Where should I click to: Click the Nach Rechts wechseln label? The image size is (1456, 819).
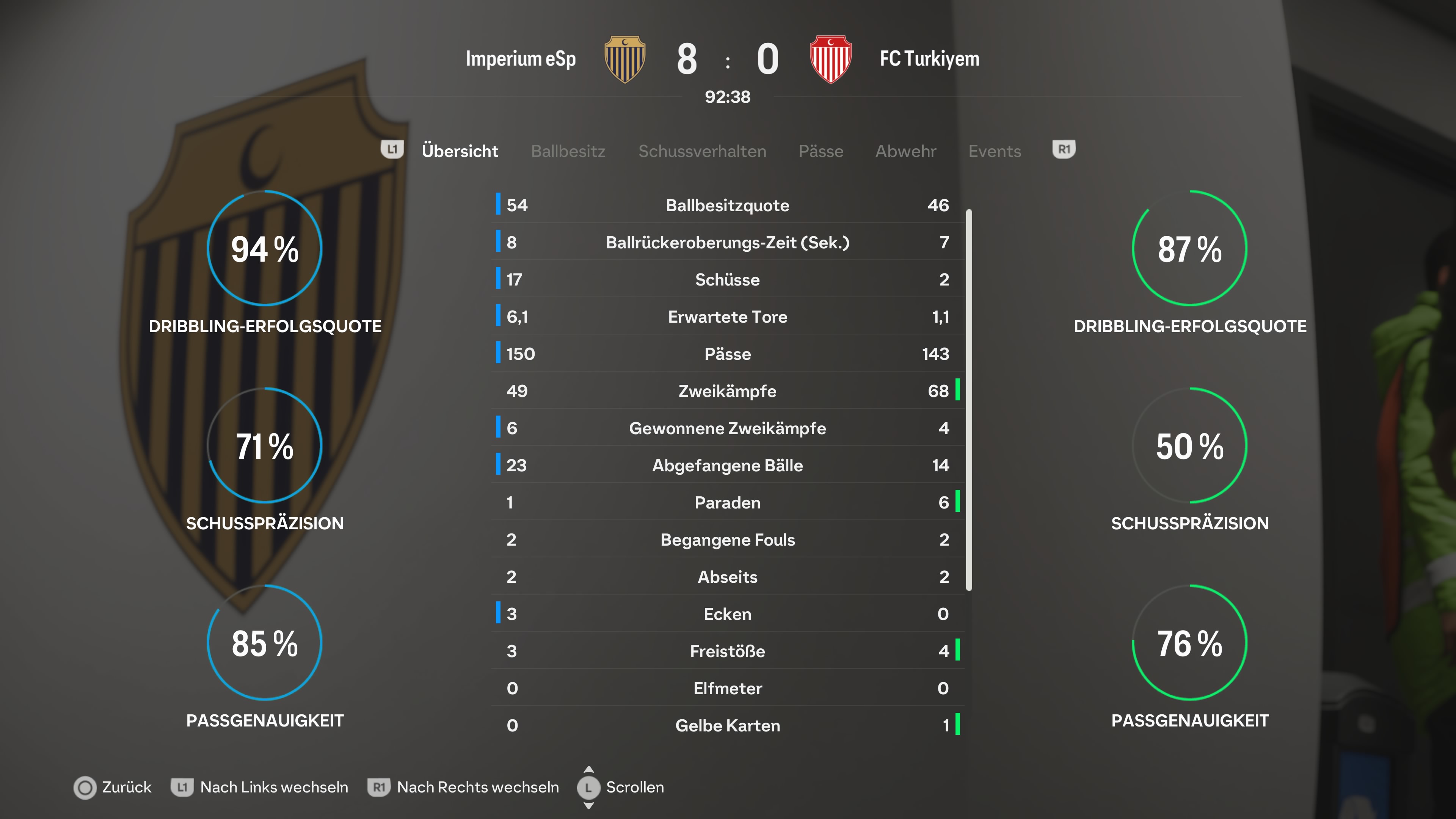tap(478, 788)
